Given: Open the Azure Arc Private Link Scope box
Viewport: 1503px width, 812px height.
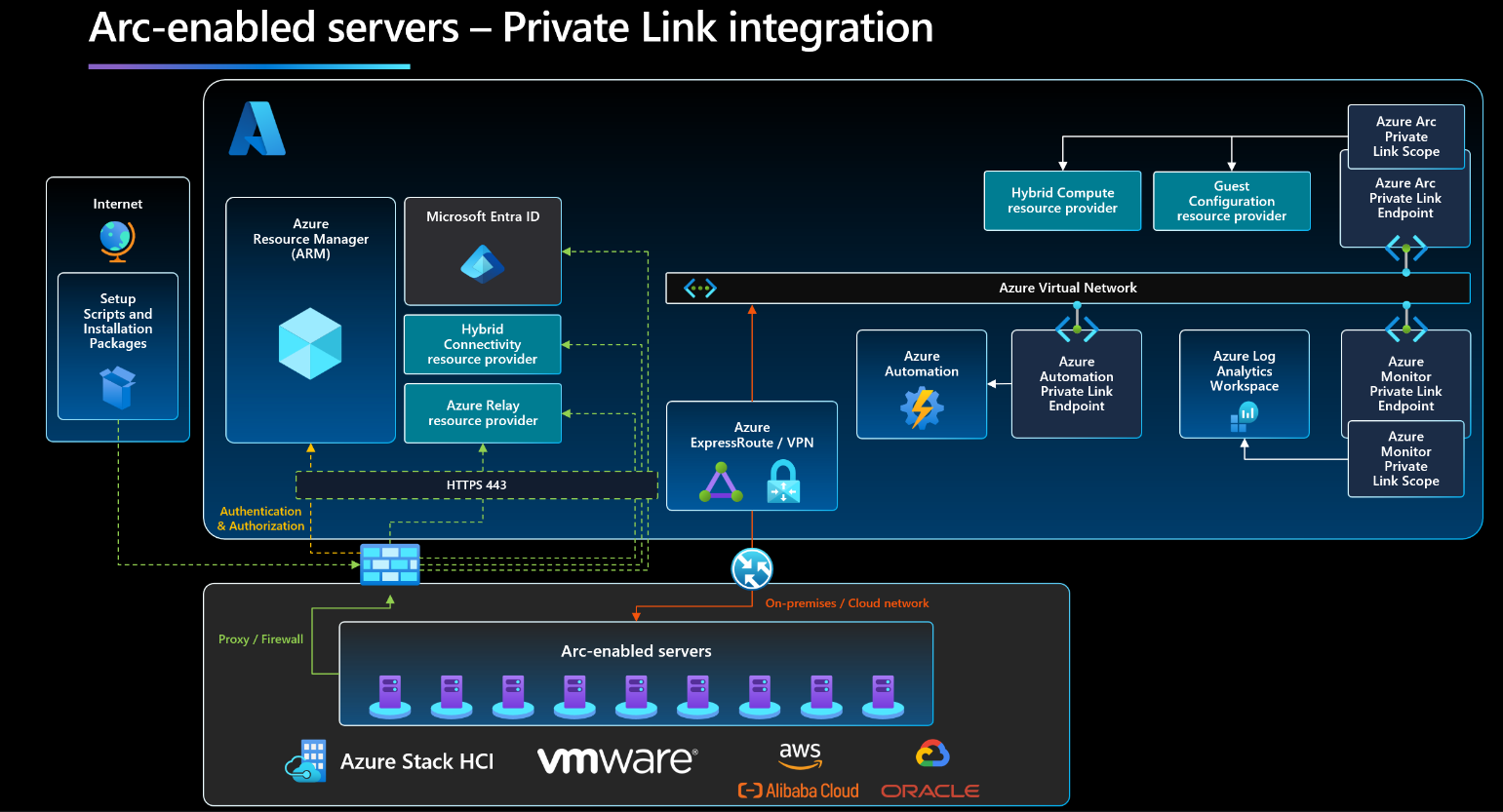Looking at the screenshot, I should tap(1405, 136).
